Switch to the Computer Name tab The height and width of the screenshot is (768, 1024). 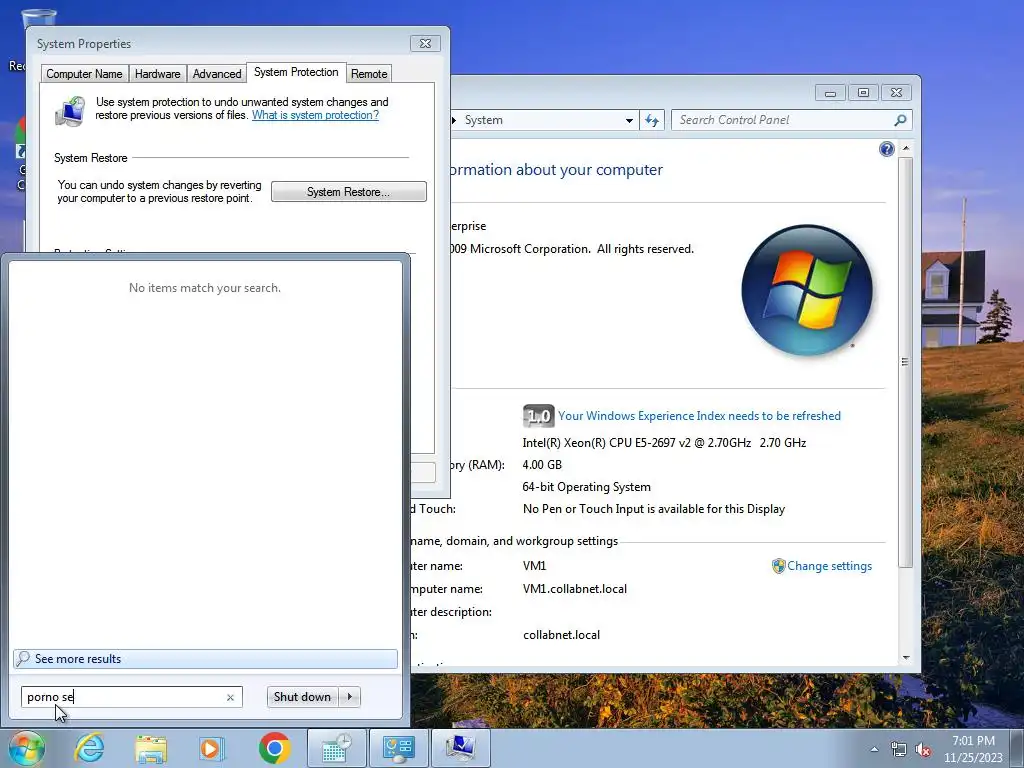point(84,74)
